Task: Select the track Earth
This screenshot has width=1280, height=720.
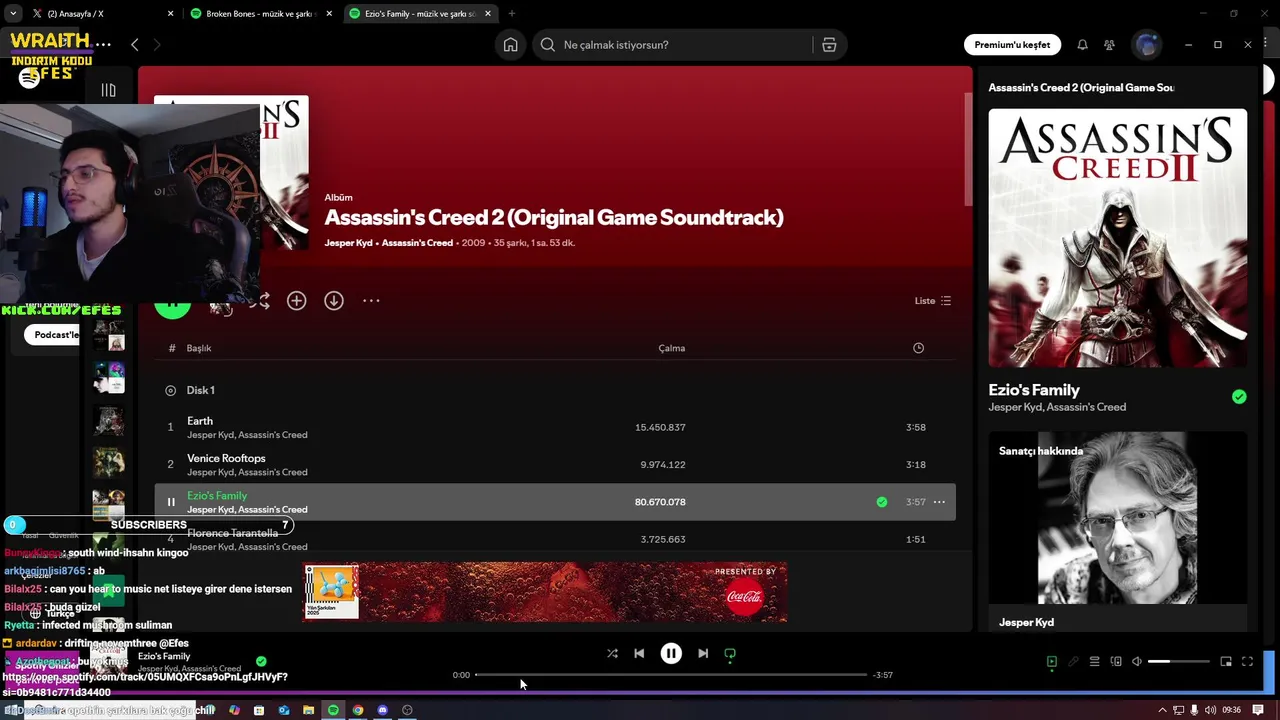Action: [200, 421]
